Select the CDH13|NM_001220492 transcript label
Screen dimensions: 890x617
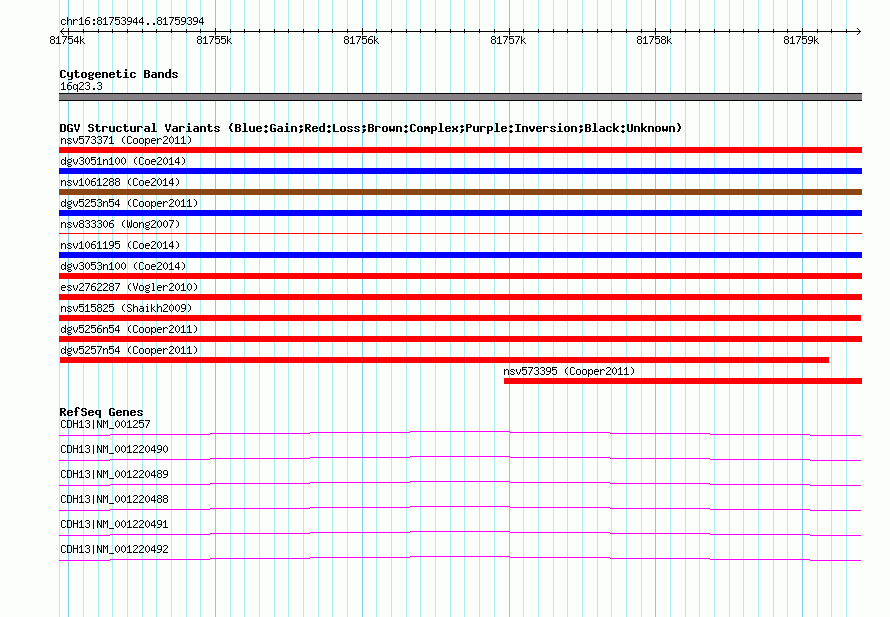(114, 549)
